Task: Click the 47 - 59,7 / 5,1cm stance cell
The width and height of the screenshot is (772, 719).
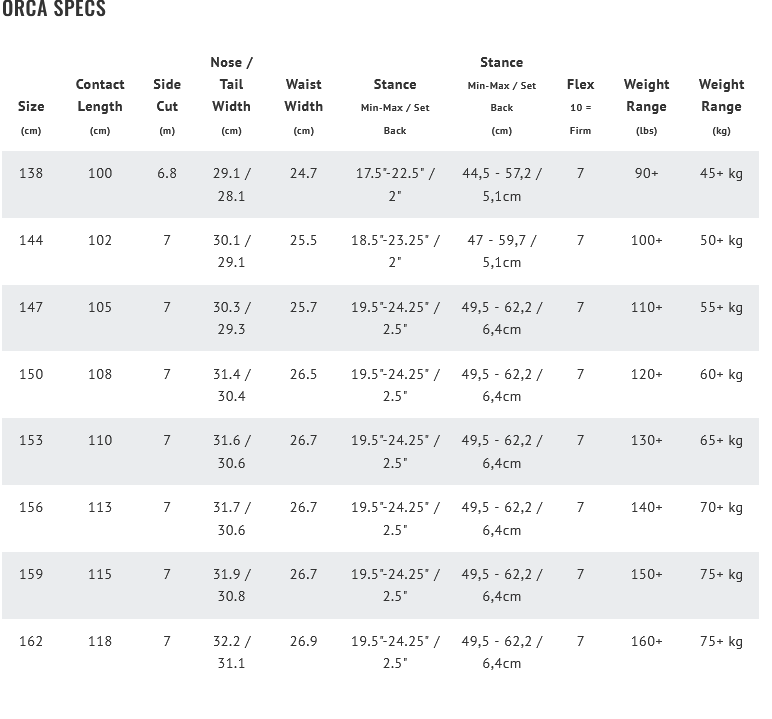Action: [x=502, y=251]
